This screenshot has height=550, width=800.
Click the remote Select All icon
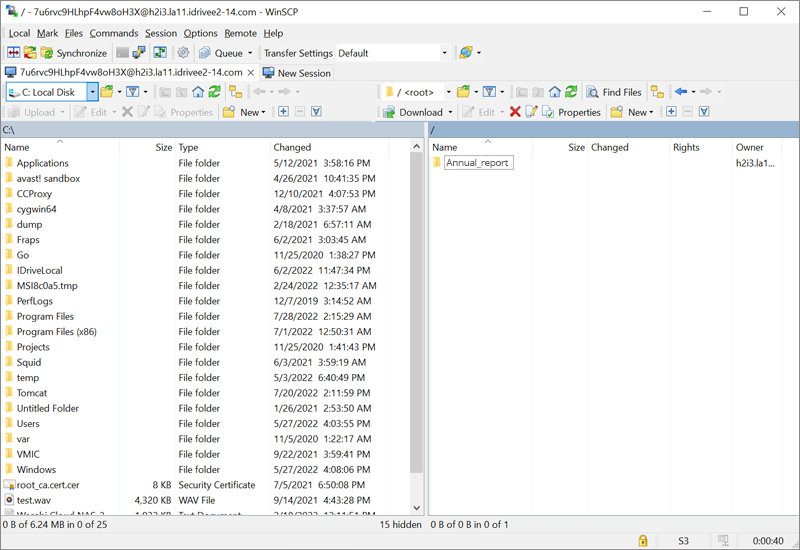pyautogui.click(x=704, y=112)
